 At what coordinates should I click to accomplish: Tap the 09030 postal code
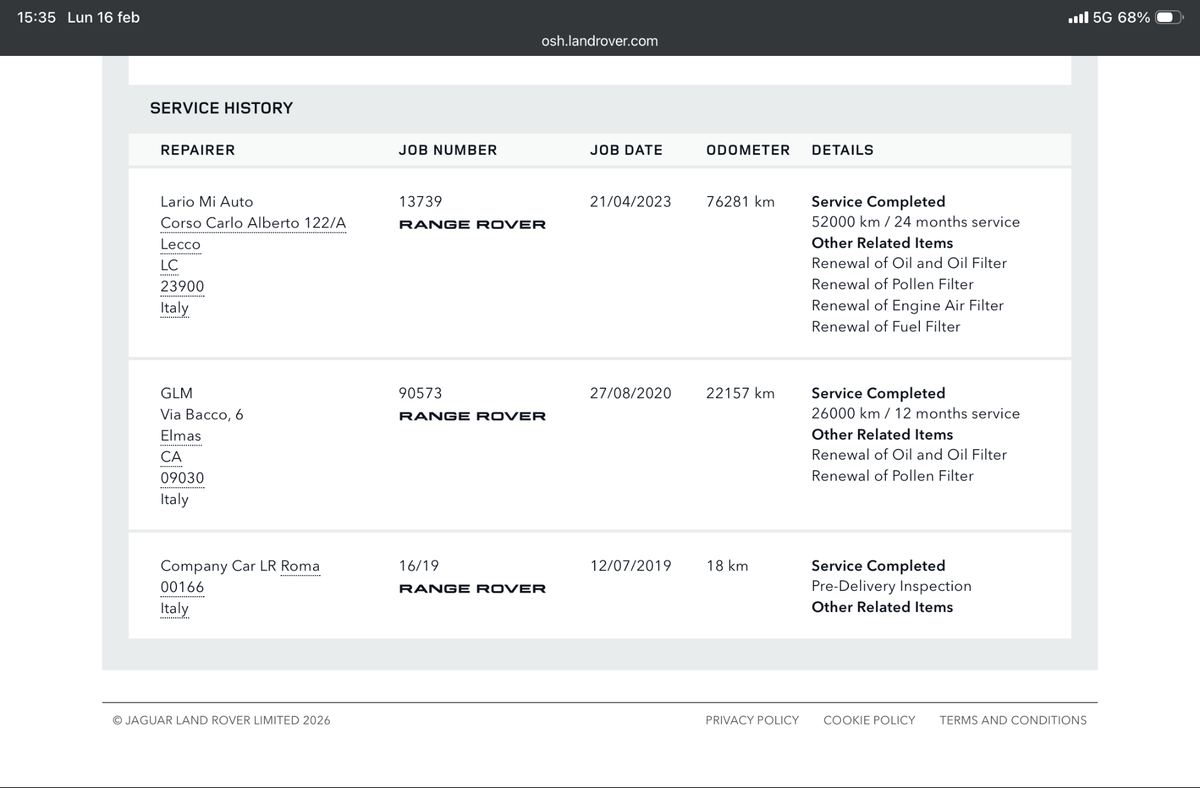[x=182, y=478]
